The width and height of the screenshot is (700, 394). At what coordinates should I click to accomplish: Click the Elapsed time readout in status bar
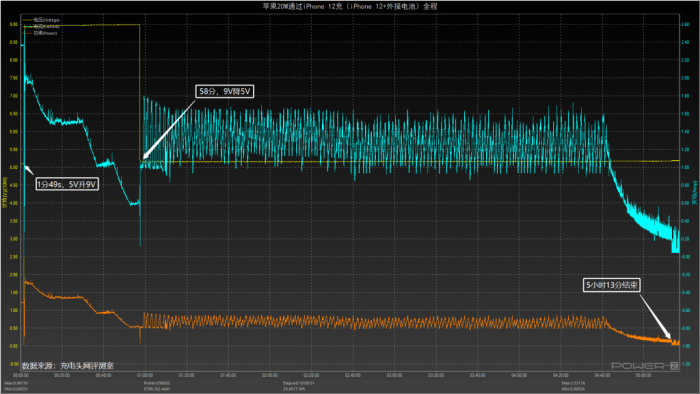[x=299, y=383]
